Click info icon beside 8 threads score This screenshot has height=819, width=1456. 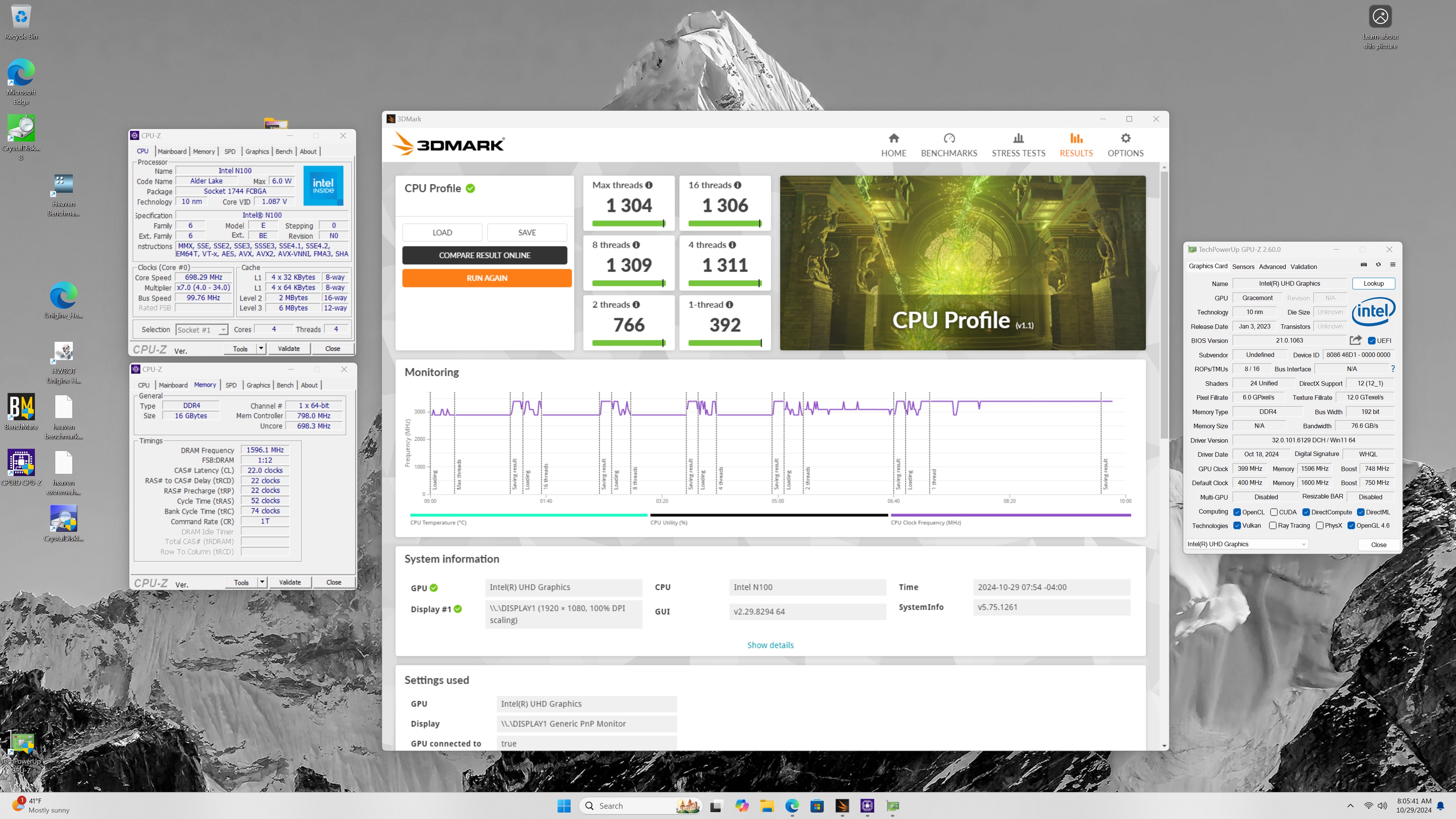(636, 245)
